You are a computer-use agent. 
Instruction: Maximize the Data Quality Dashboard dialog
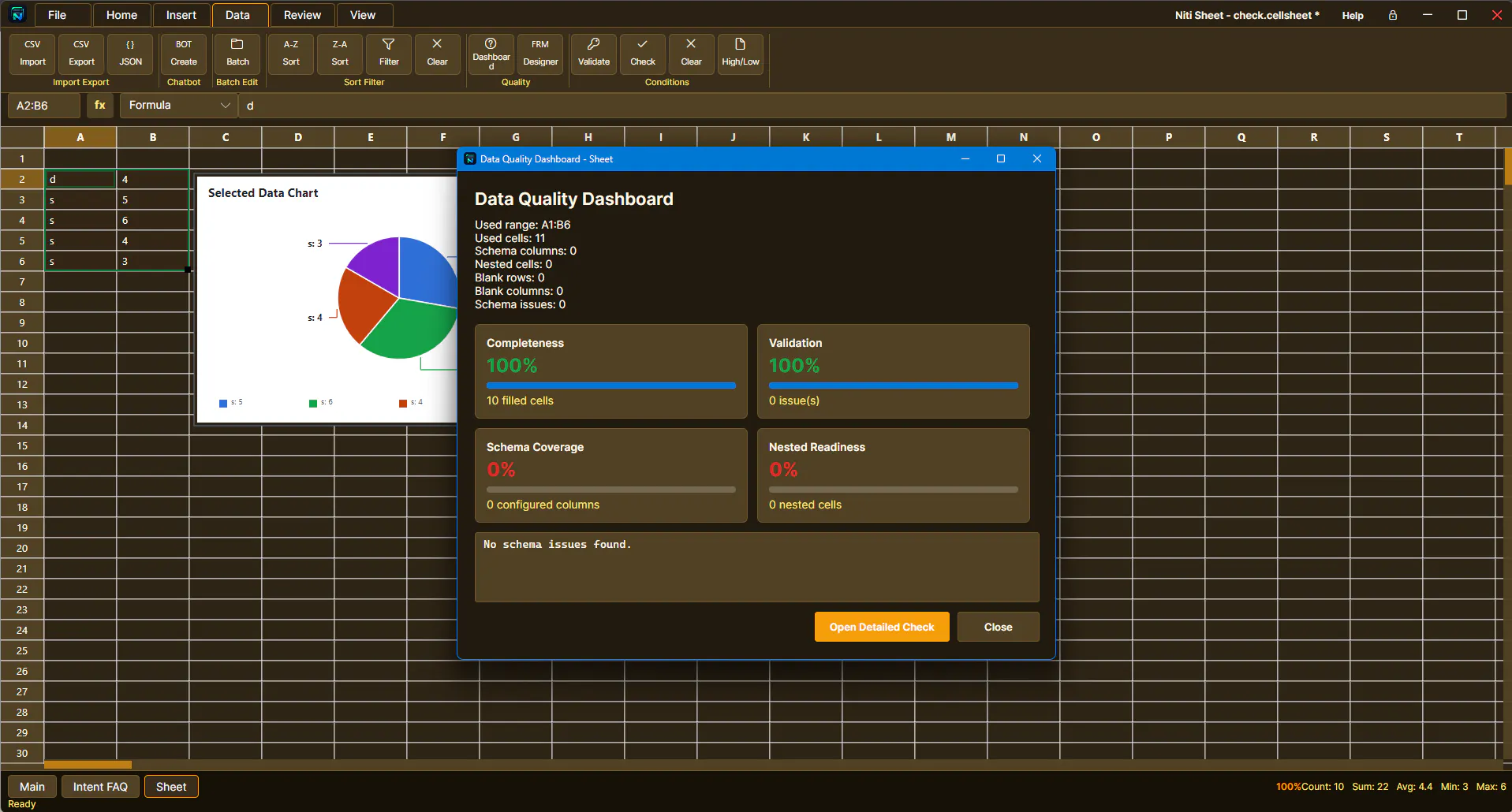click(x=1001, y=158)
